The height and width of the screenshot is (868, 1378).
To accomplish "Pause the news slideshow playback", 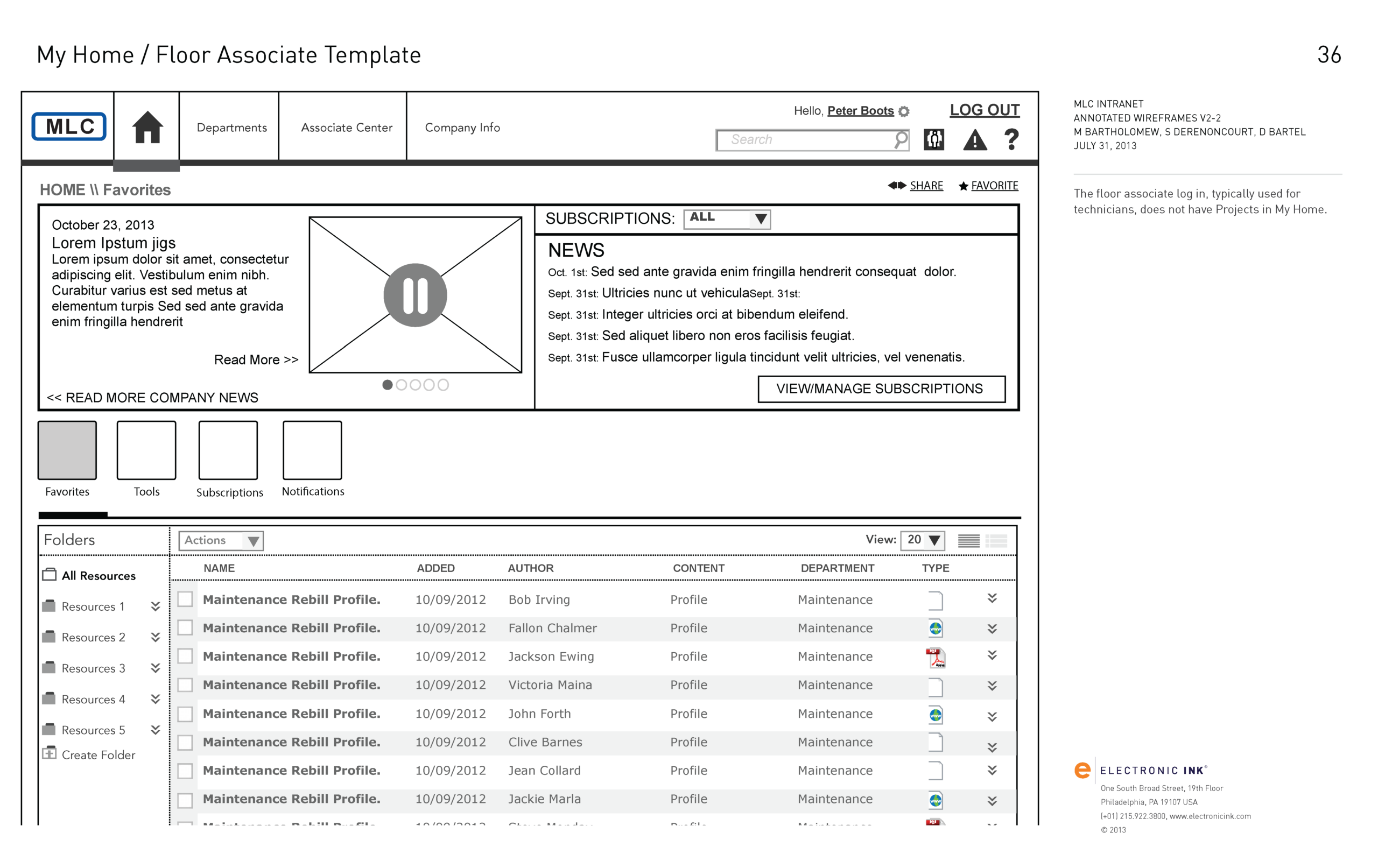I will [415, 295].
